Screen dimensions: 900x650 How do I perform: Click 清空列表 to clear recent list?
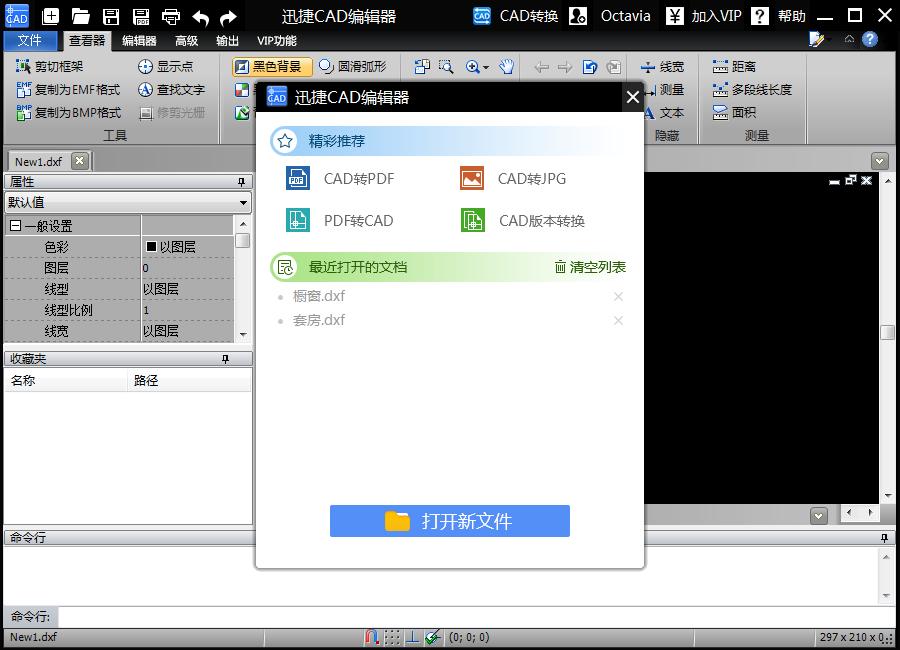pos(590,267)
